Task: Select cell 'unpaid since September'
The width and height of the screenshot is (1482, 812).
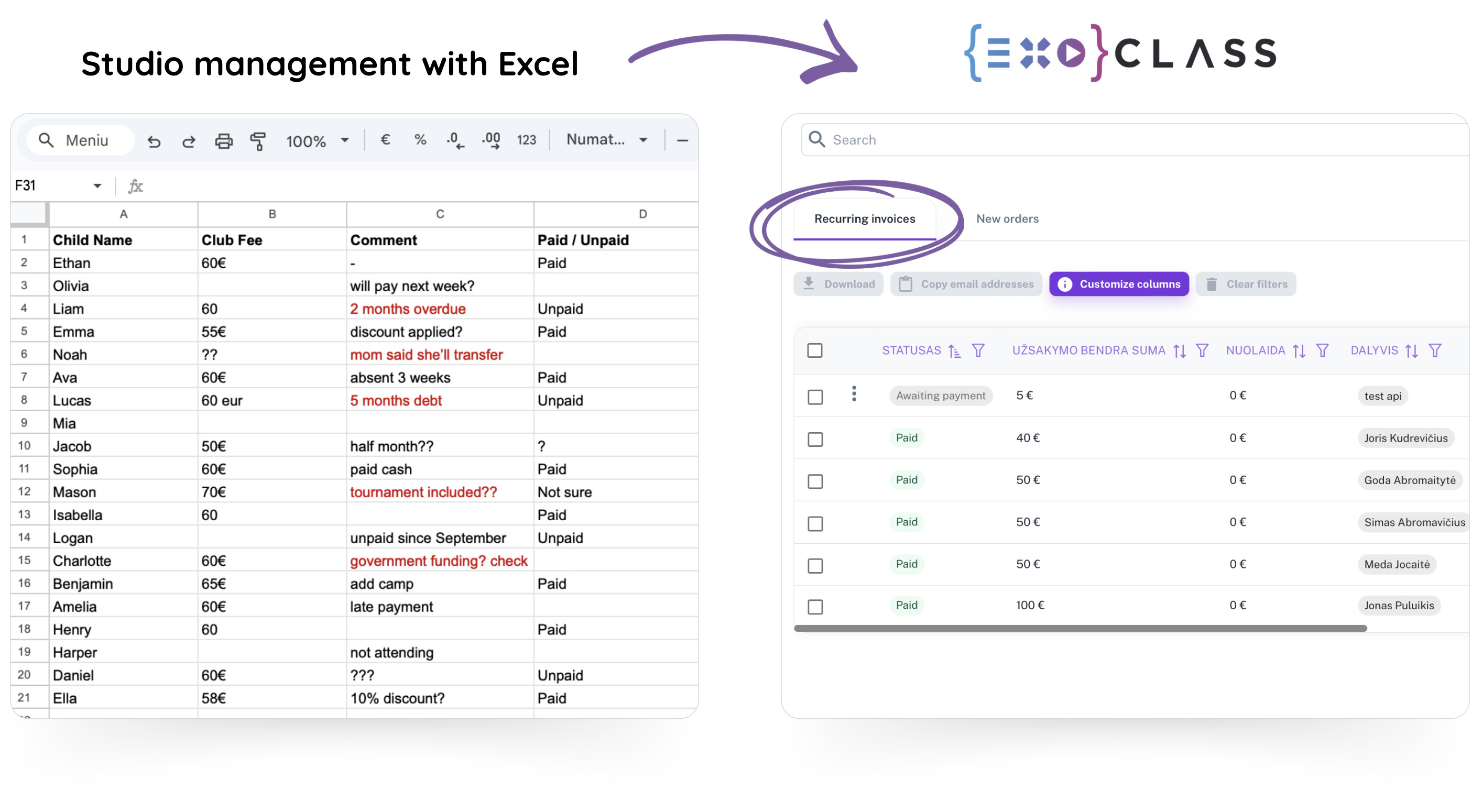Action: click(440, 537)
